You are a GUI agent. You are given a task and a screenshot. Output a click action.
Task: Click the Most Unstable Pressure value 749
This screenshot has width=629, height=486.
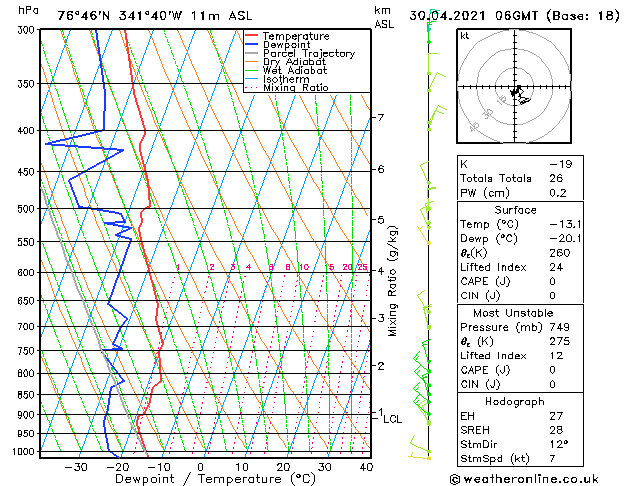pos(559,327)
